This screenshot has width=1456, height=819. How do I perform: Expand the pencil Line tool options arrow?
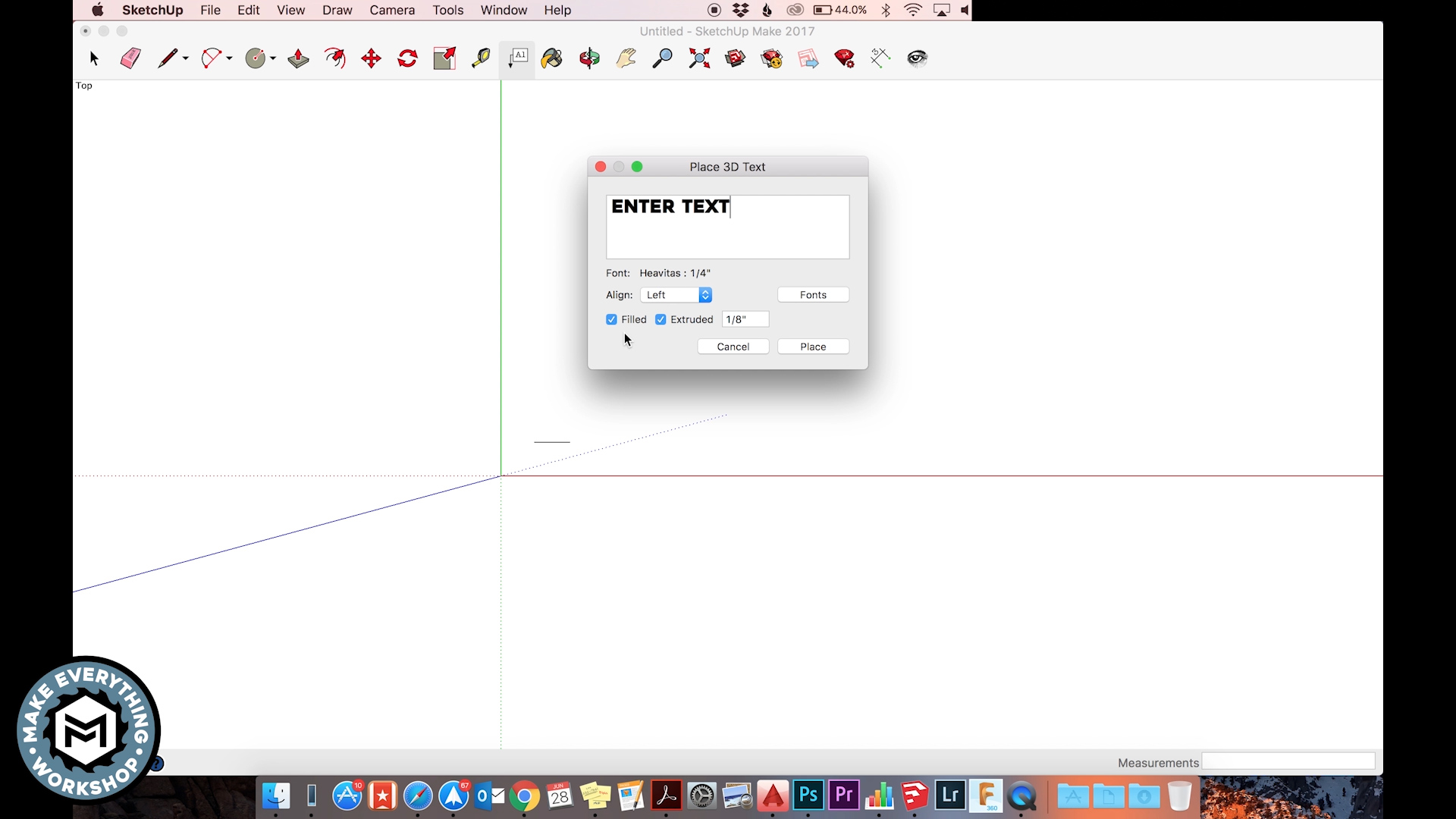pos(186,58)
